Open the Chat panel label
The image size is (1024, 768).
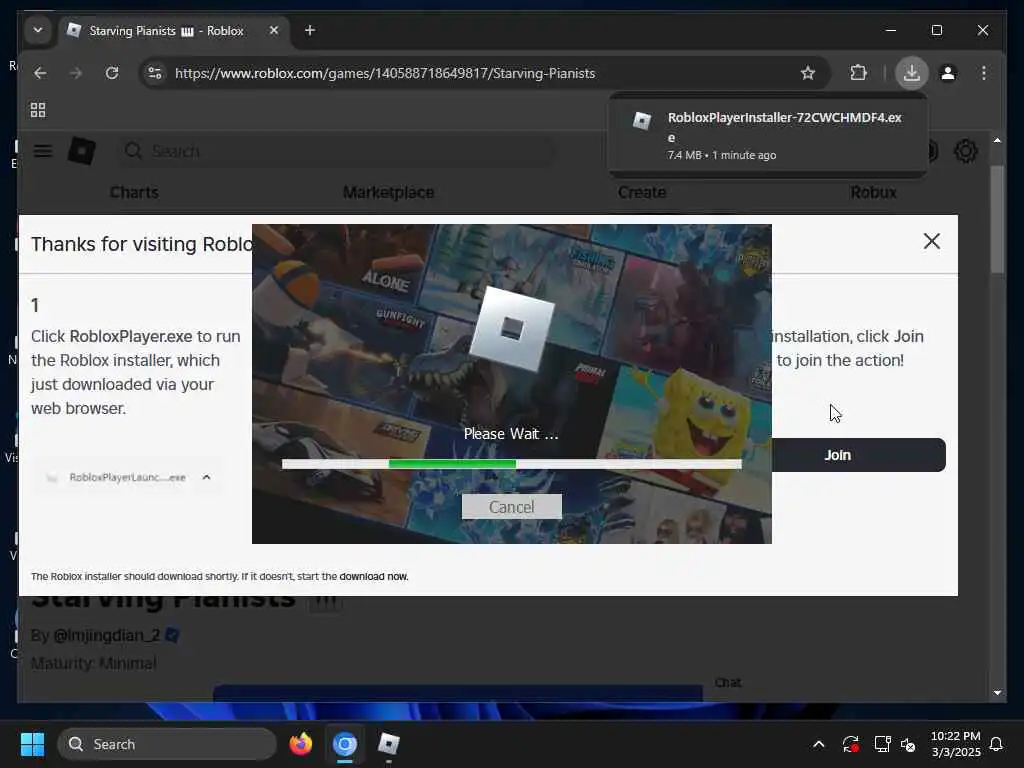[728, 682]
